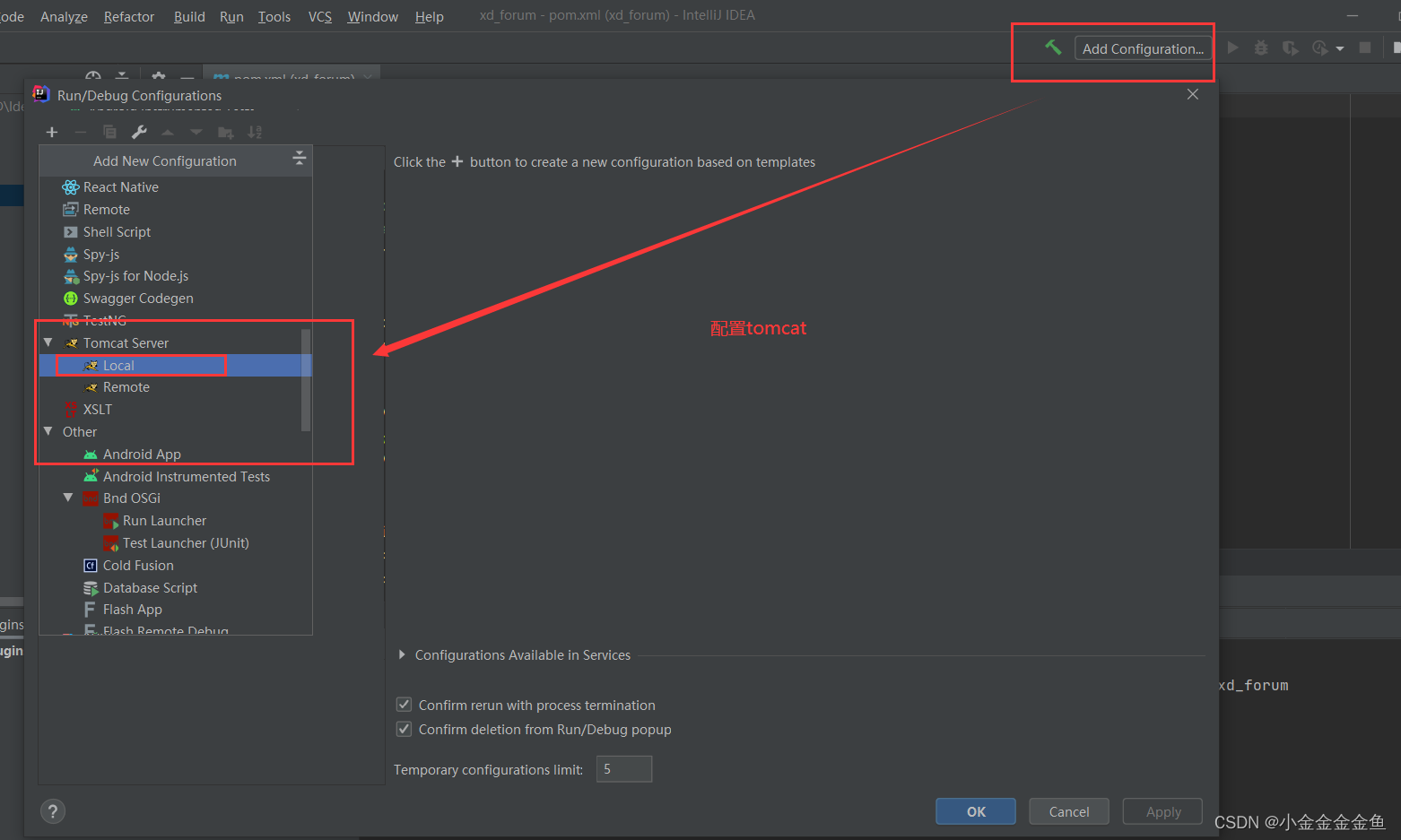Click the Copy Configuration icon

[x=109, y=133]
